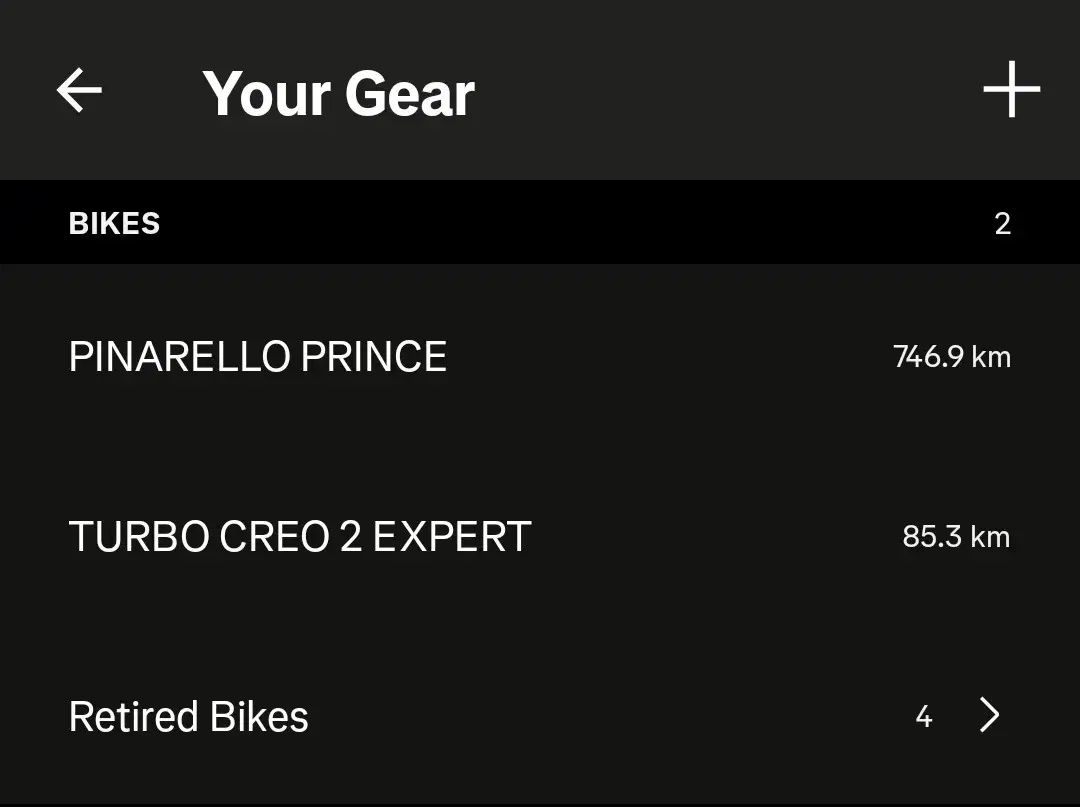This screenshot has height=807, width=1080.
Task: Expand Retired Bikes using the chevron
Action: (x=989, y=715)
